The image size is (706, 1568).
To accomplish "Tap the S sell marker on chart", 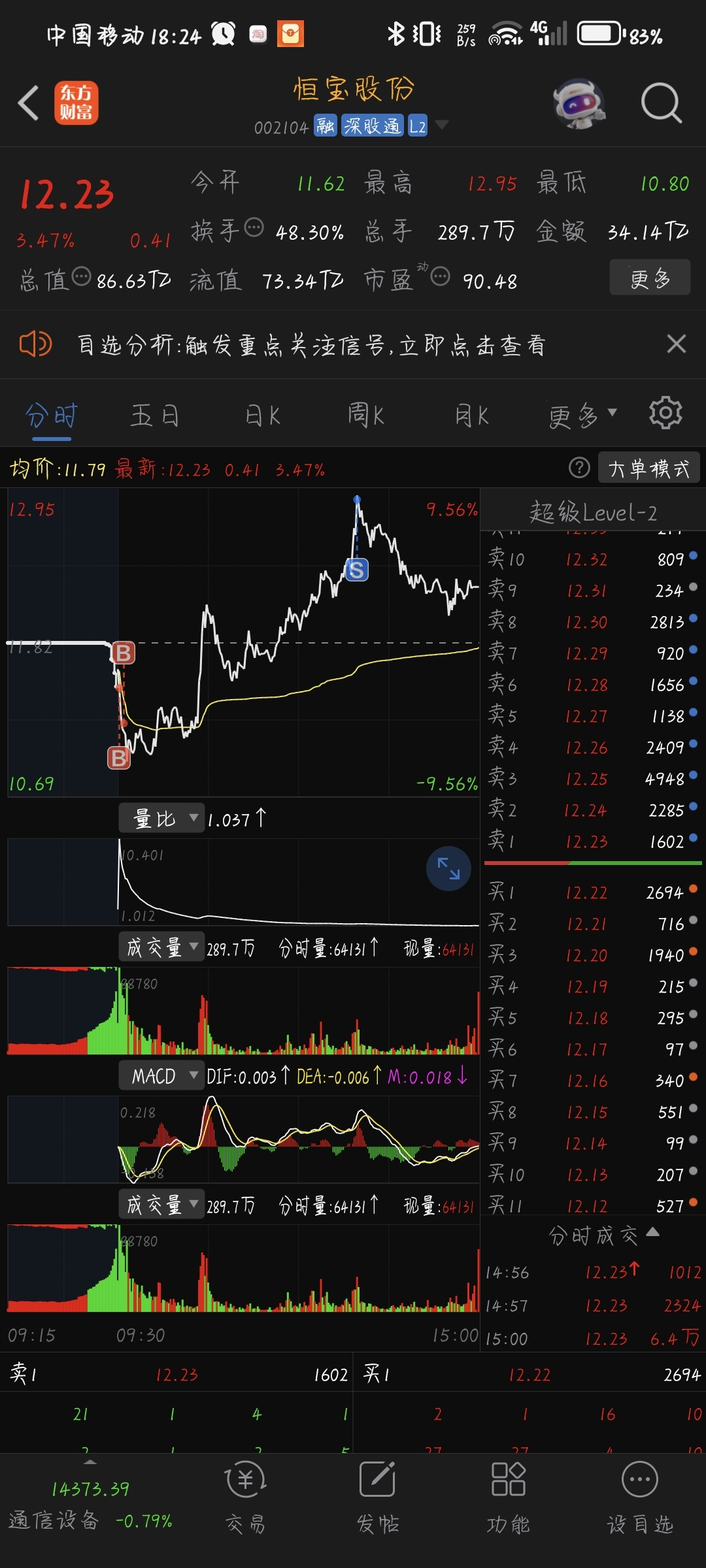I will [x=356, y=570].
